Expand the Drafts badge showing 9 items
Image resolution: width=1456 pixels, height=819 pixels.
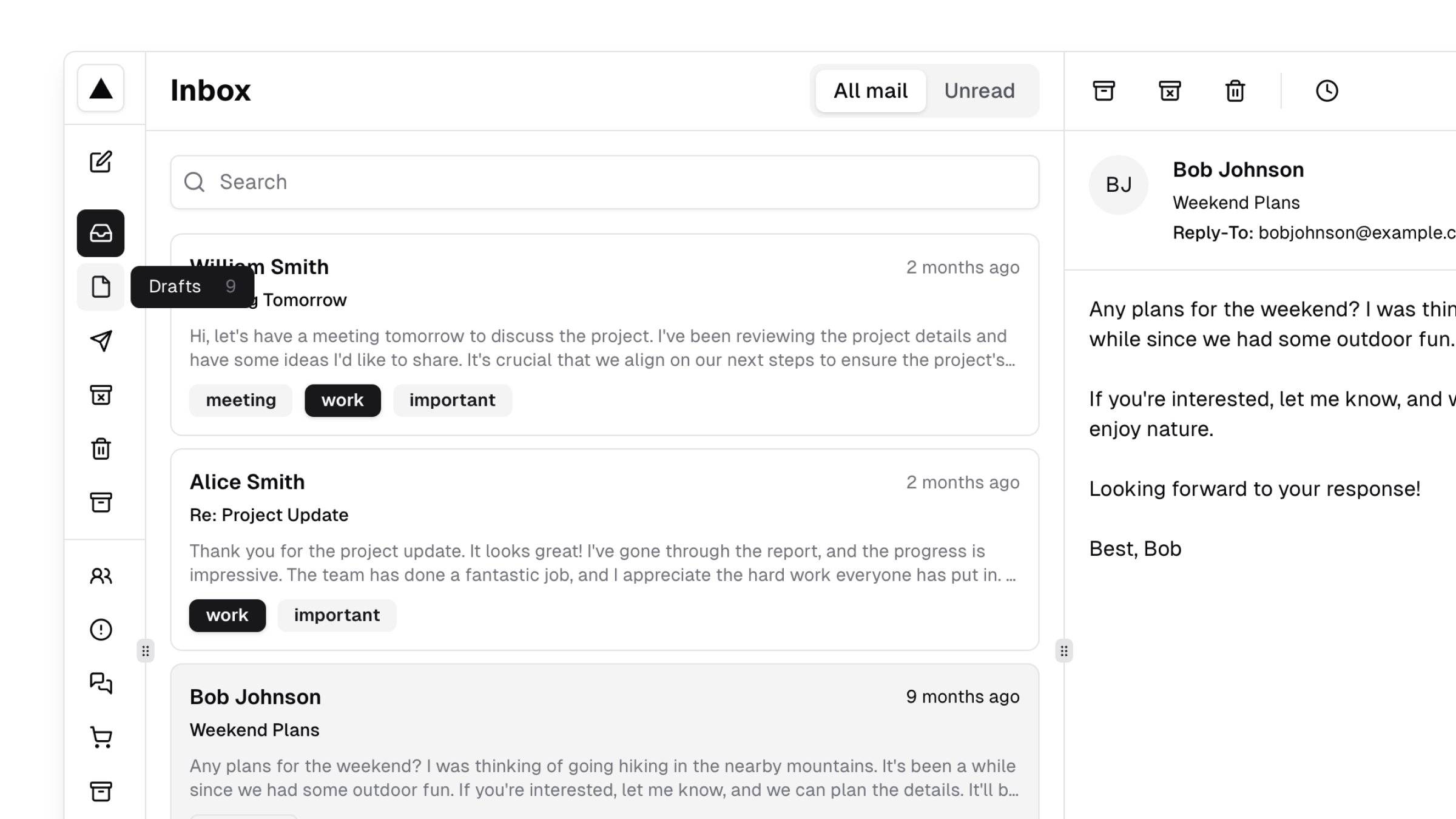click(100, 287)
